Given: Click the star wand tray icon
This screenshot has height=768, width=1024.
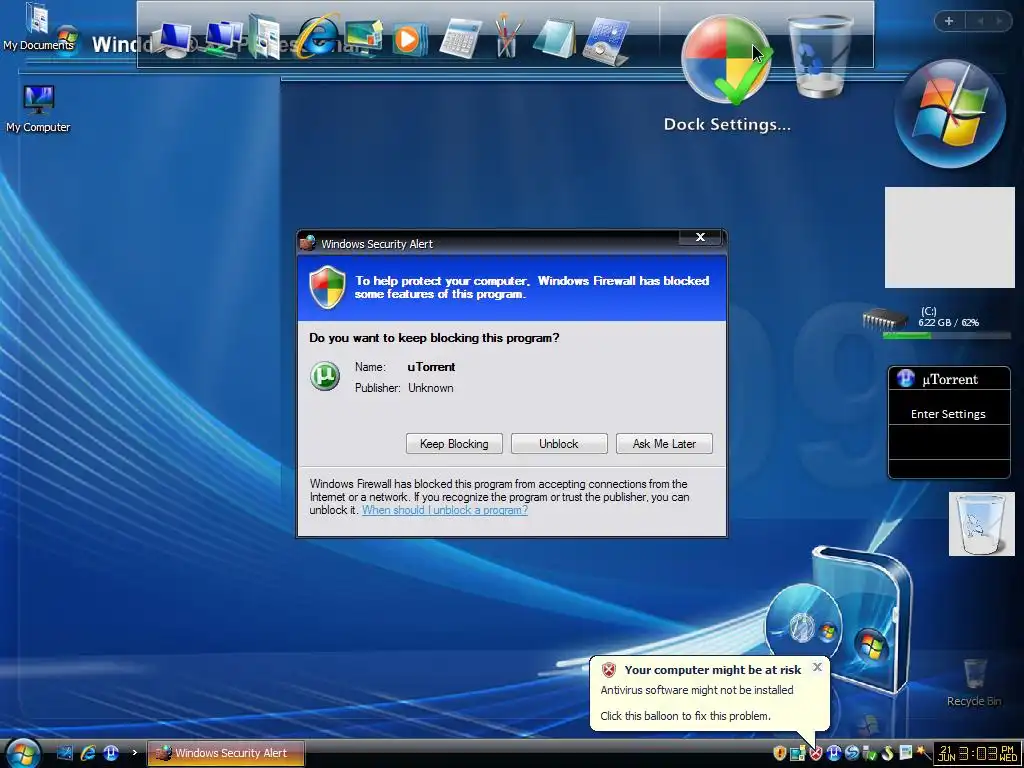Looking at the screenshot, I should pos(923,753).
